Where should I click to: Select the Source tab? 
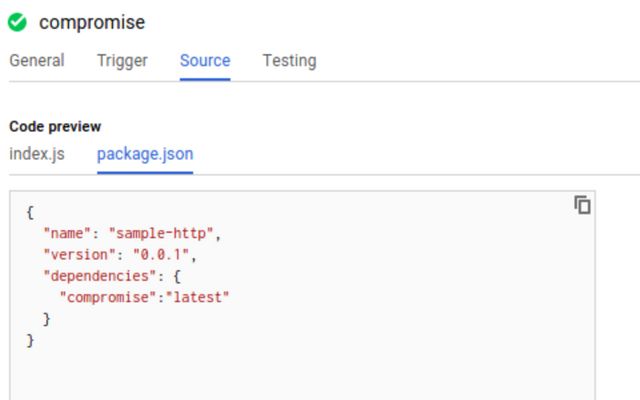[x=205, y=60]
